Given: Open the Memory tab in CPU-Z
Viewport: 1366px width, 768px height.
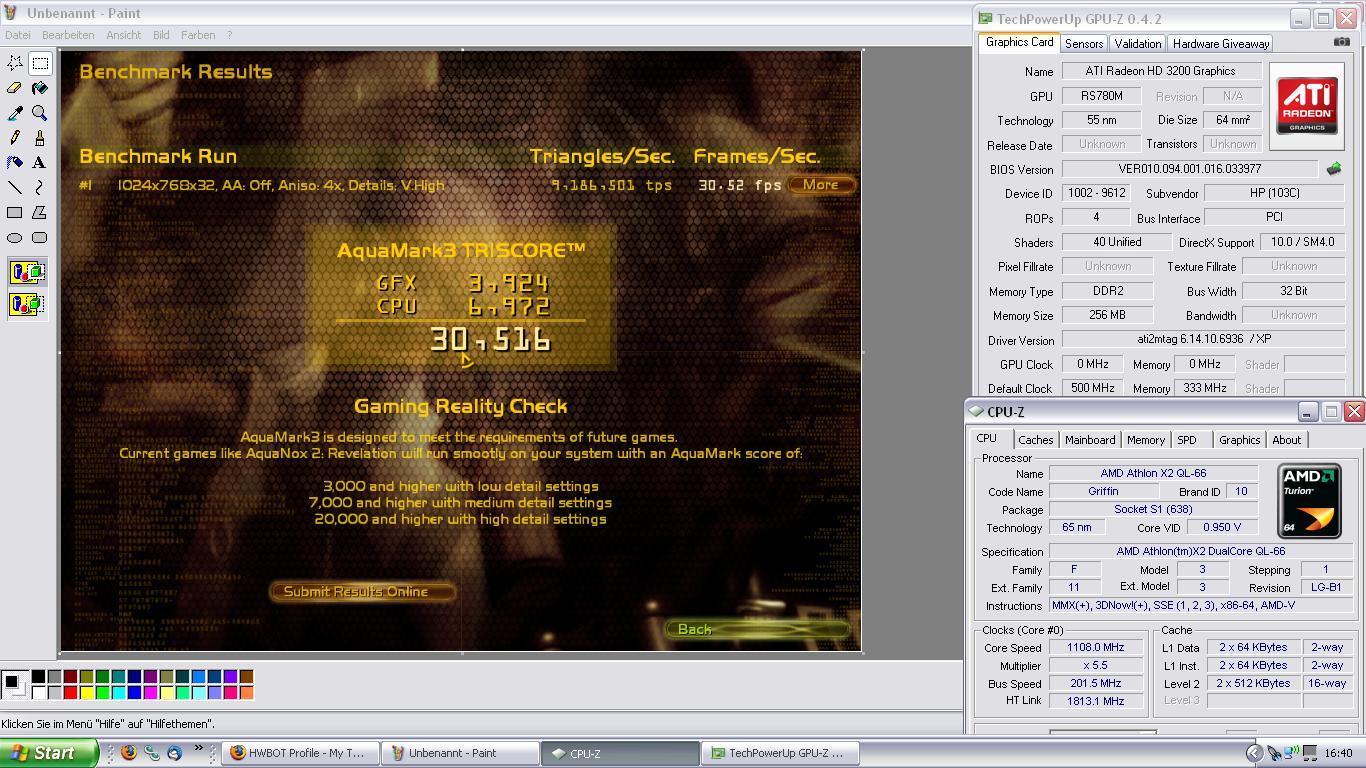Looking at the screenshot, I should [x=1146, y=440].
